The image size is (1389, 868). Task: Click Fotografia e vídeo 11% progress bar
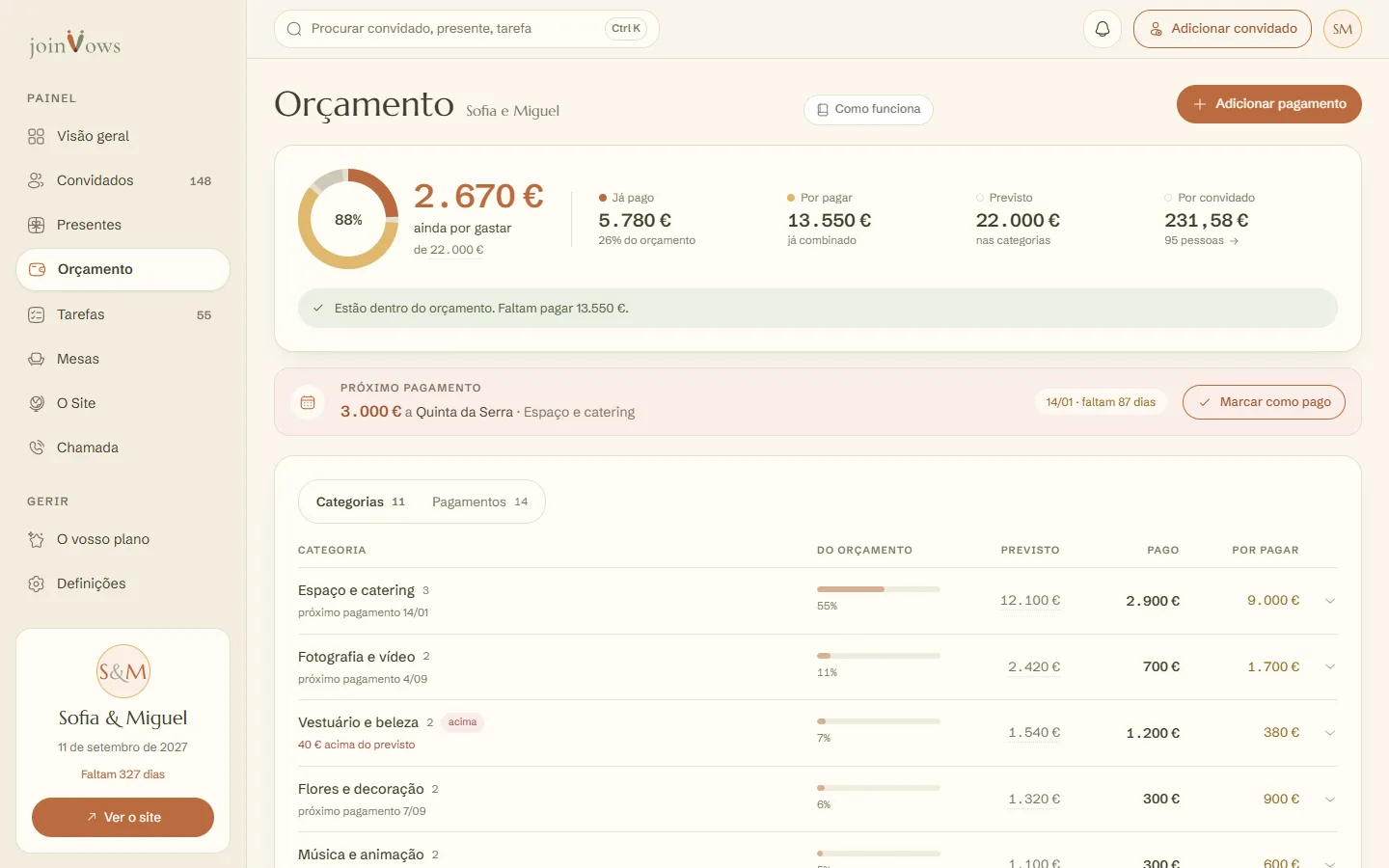click(x=878, y=655)
